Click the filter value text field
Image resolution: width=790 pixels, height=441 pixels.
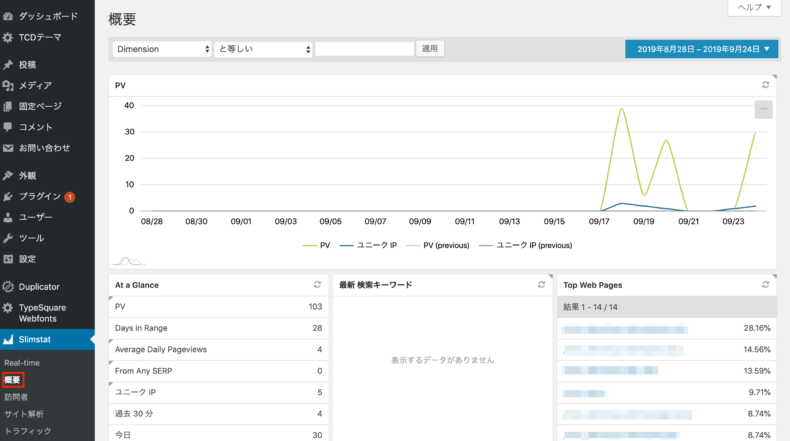pyautogui.click(x=364, y=49)
